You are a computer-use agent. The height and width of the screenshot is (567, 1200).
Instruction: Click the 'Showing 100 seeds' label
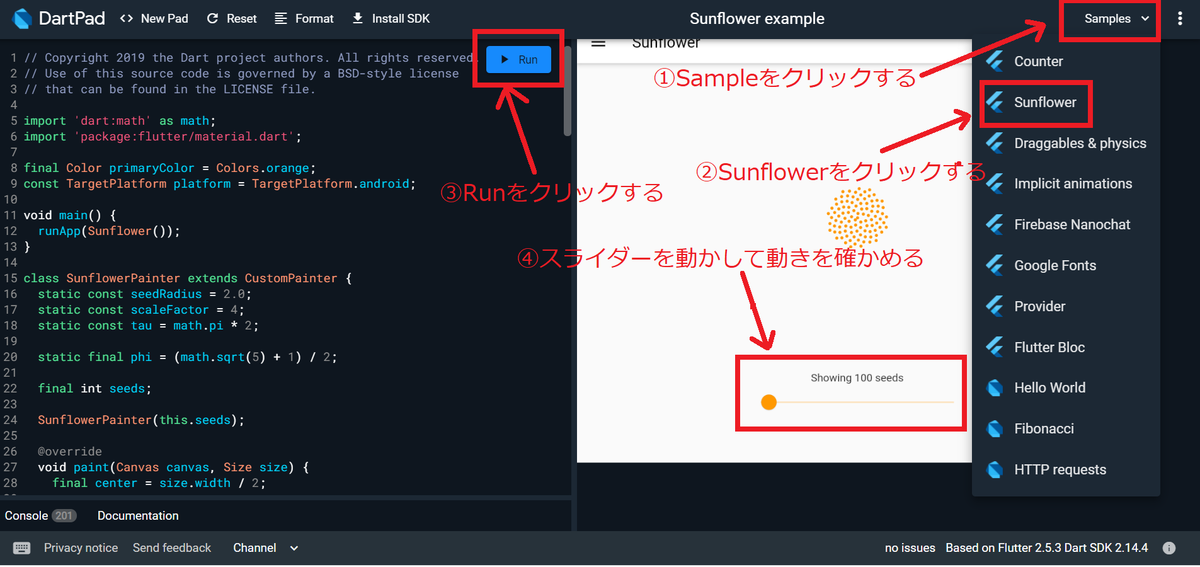point(857,378)
